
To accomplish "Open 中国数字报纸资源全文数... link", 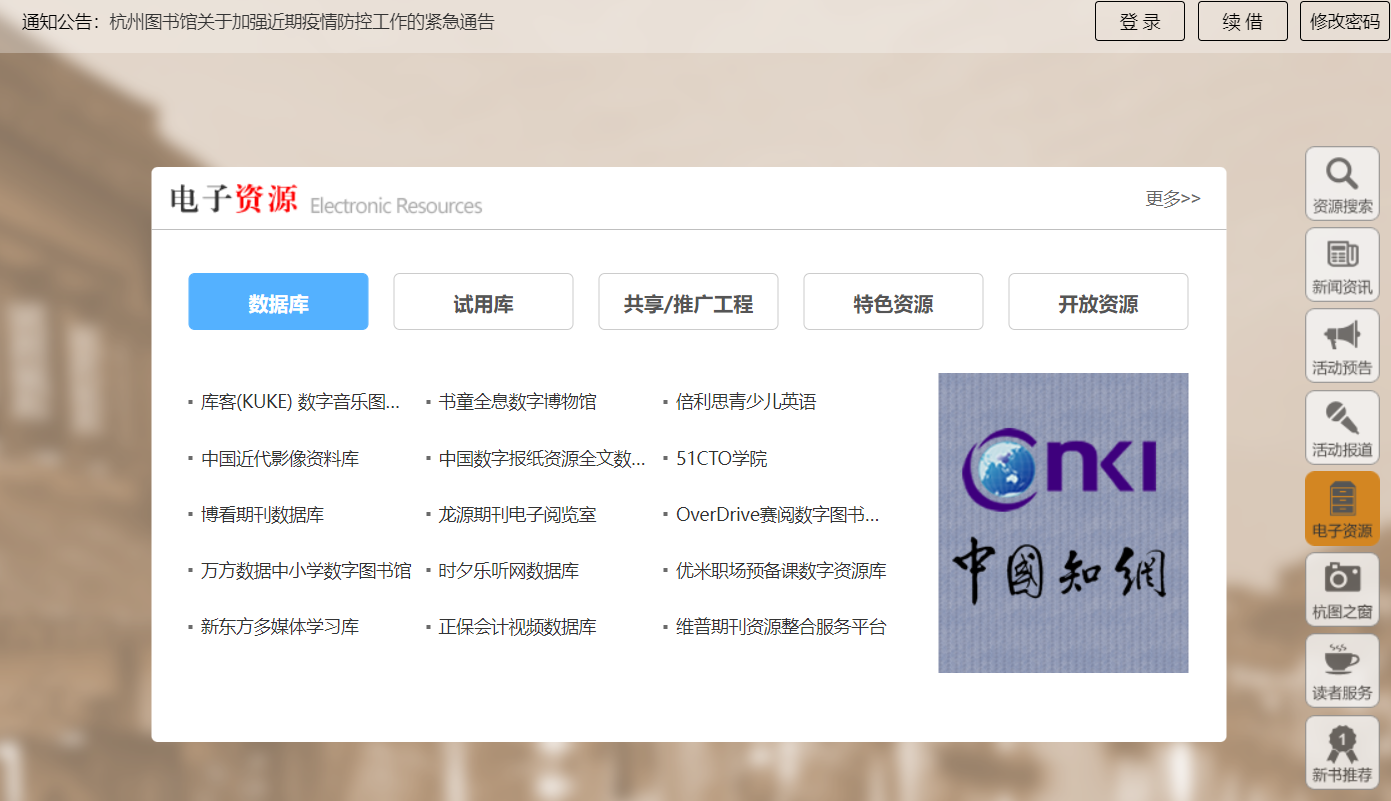I will tap(542, 459).
